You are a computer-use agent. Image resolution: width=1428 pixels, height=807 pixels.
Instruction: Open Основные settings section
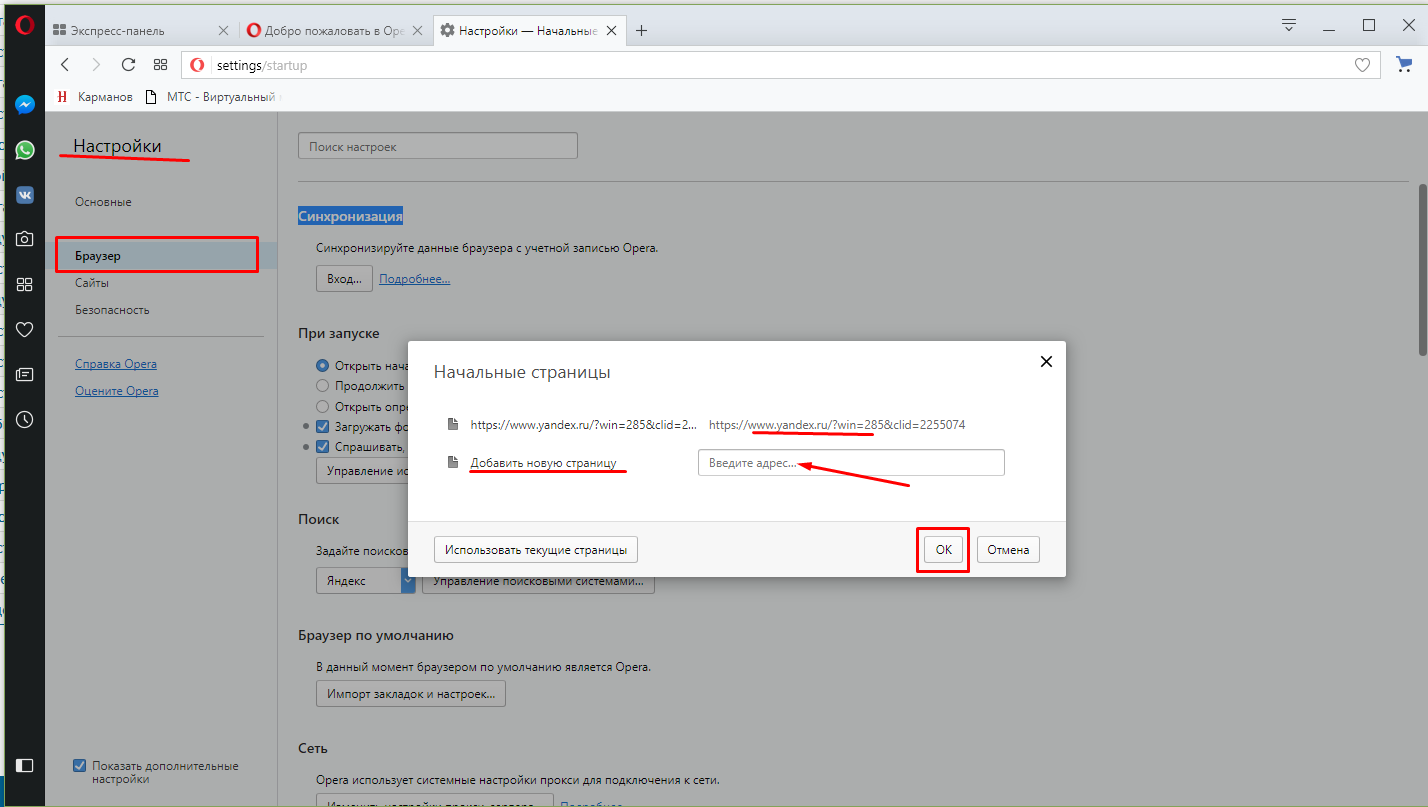point(103,202)
